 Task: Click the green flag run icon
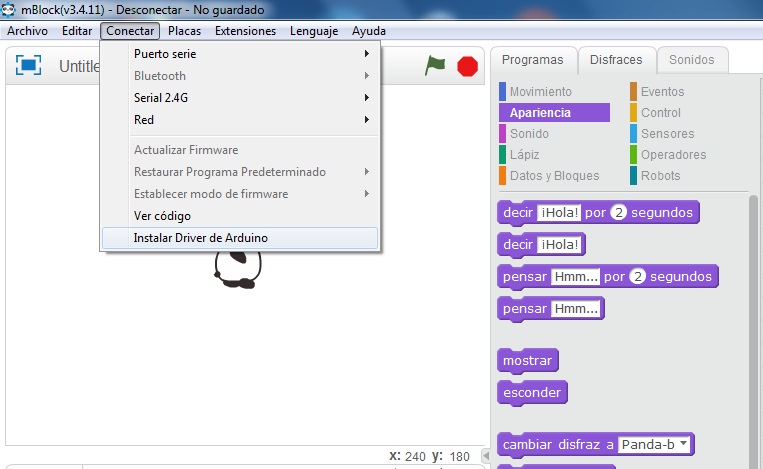[x=435, y=66]
